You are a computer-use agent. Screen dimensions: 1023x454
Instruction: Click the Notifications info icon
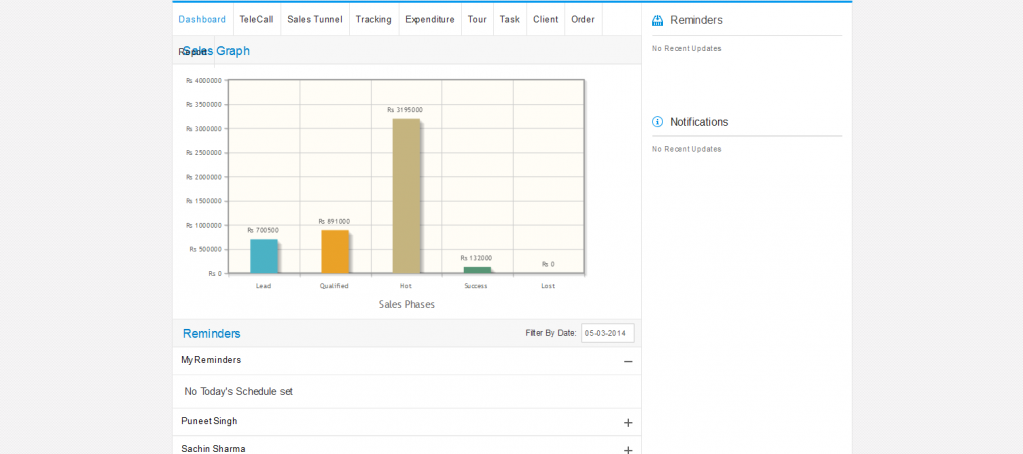point(657,122)
